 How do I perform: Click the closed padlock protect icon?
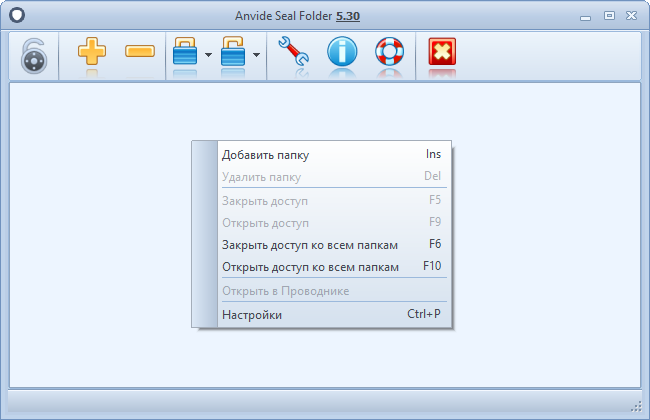coord(185,51)
